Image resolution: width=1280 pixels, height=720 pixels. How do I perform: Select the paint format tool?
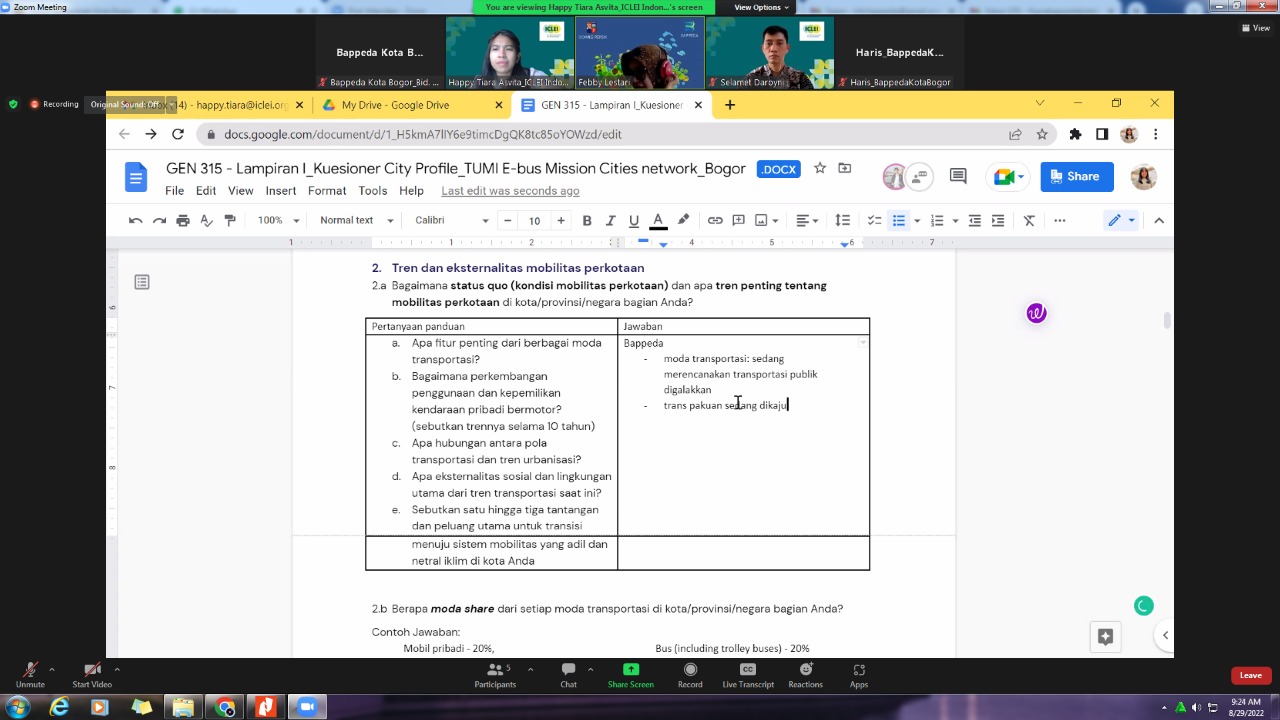click(x=230, y=220)
